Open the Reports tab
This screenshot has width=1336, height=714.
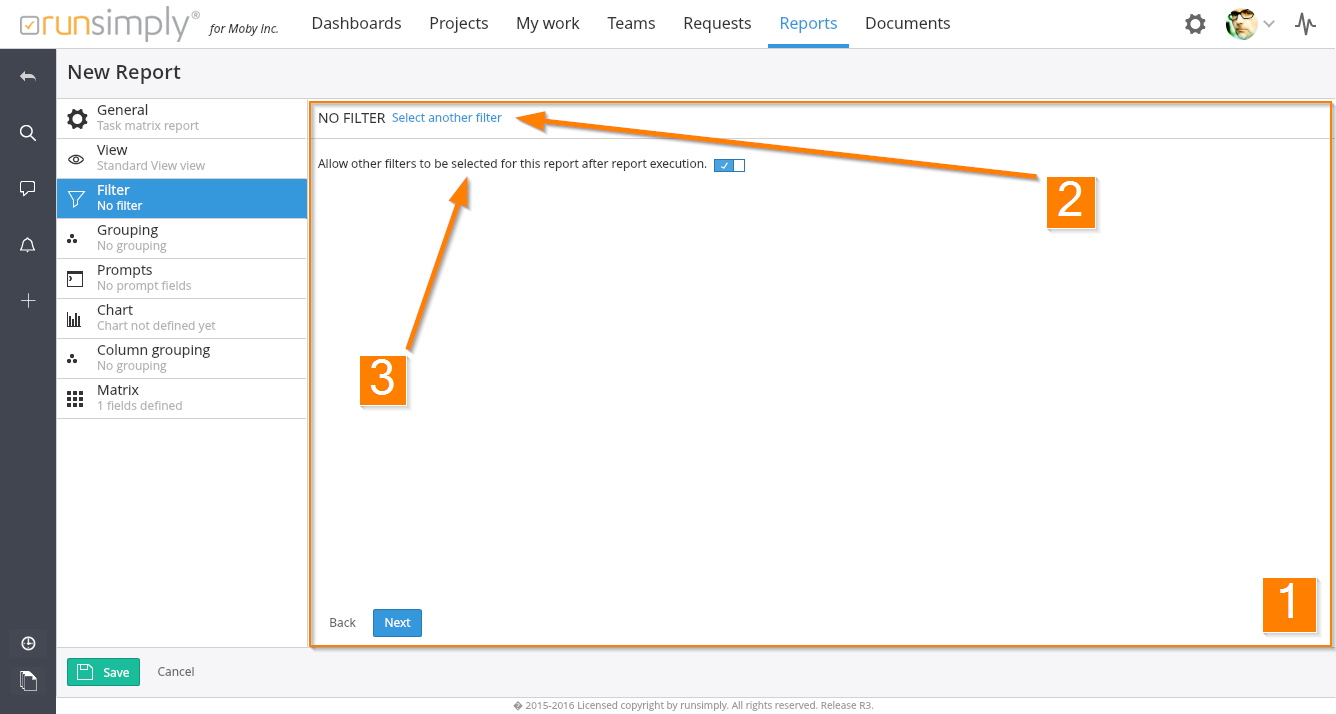pos(808,23)
